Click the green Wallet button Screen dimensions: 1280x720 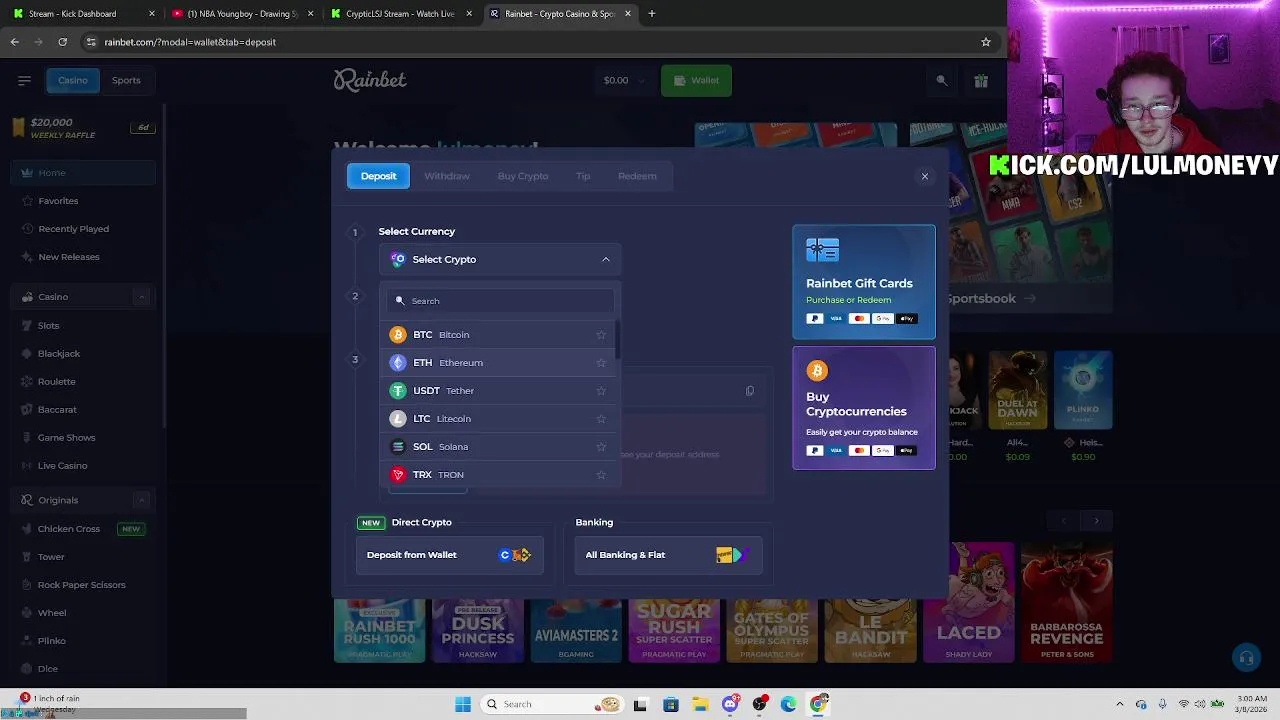[x=696, y=80]
